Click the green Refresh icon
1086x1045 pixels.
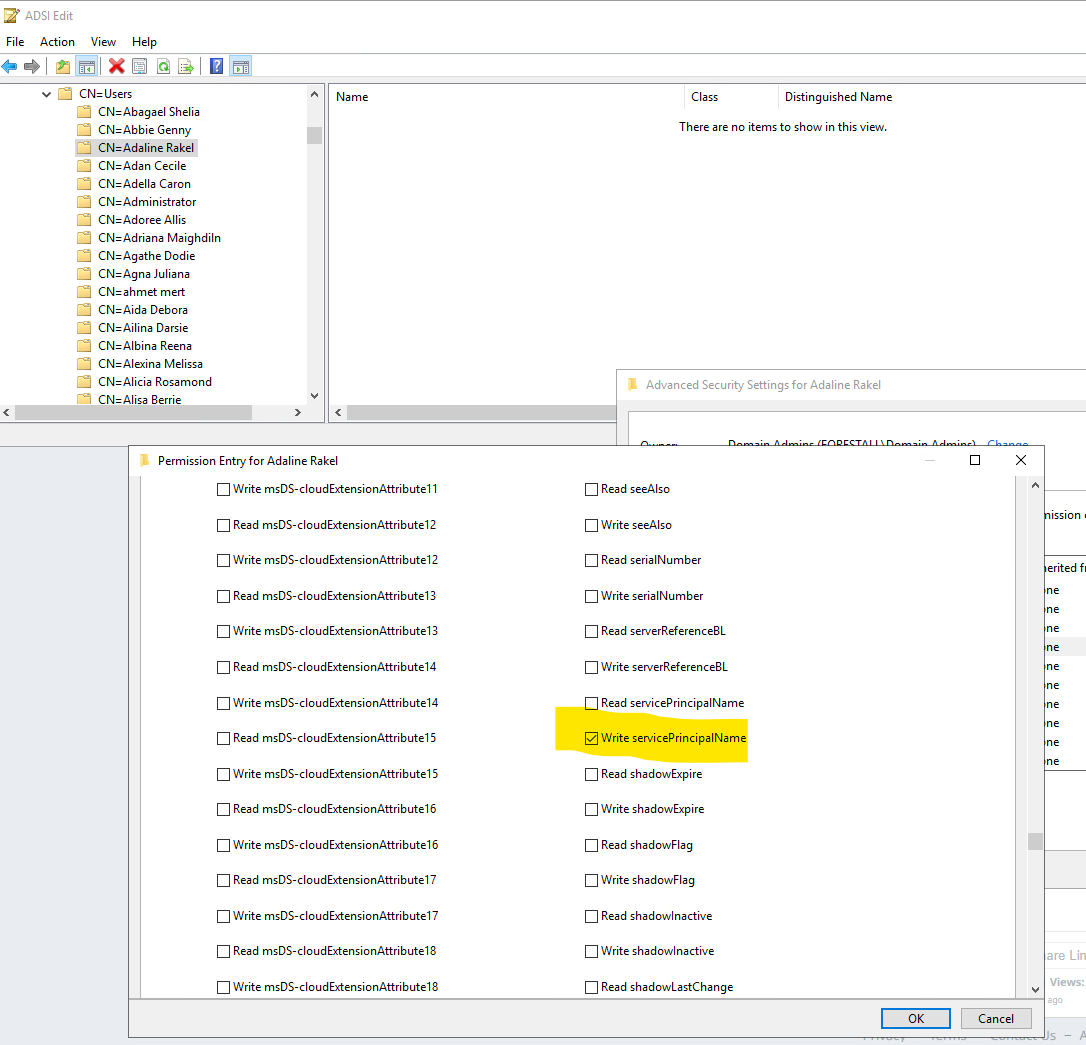(163, 67)
